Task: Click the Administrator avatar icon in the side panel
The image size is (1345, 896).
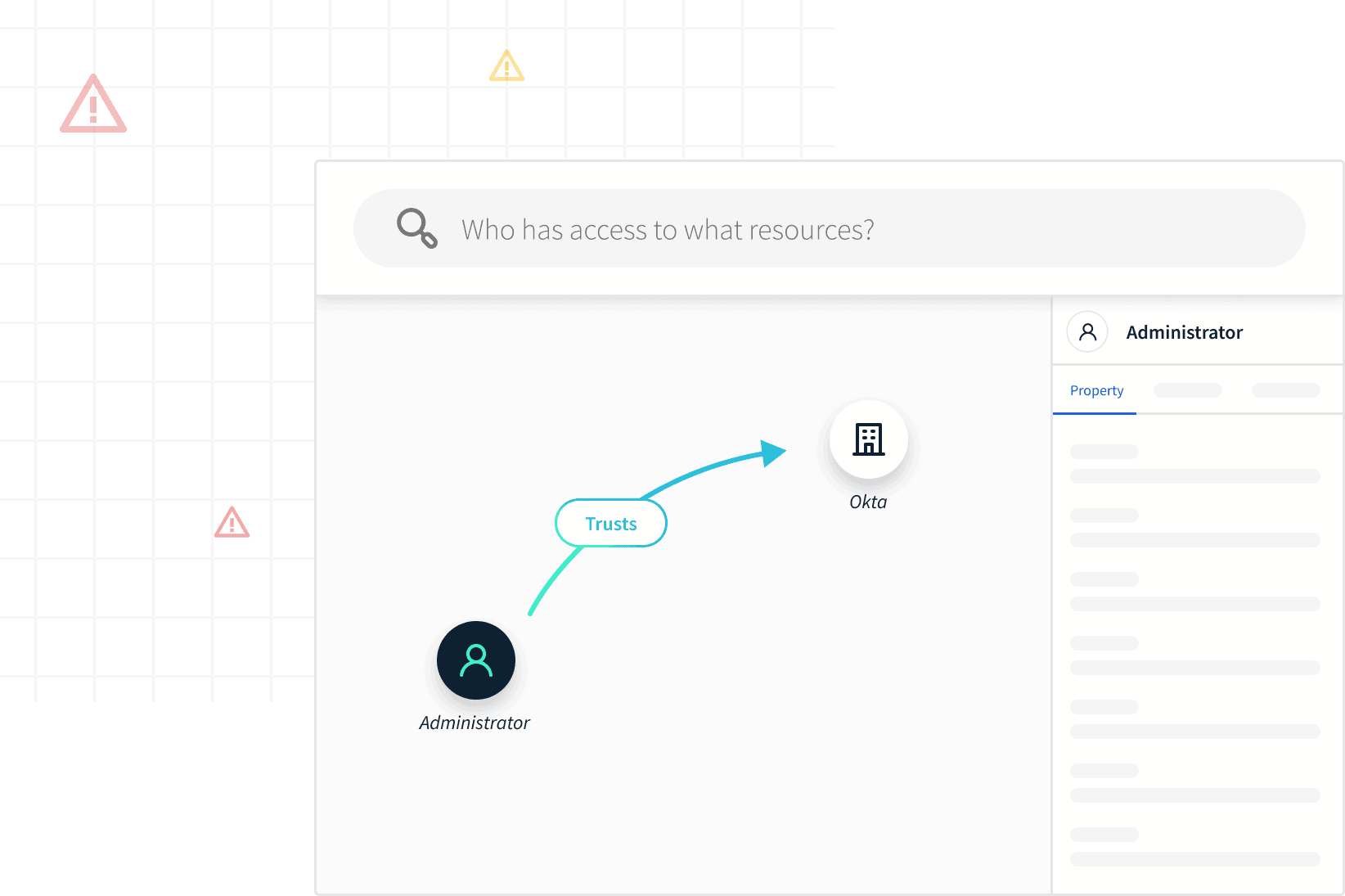Action: click(1087, 331)
